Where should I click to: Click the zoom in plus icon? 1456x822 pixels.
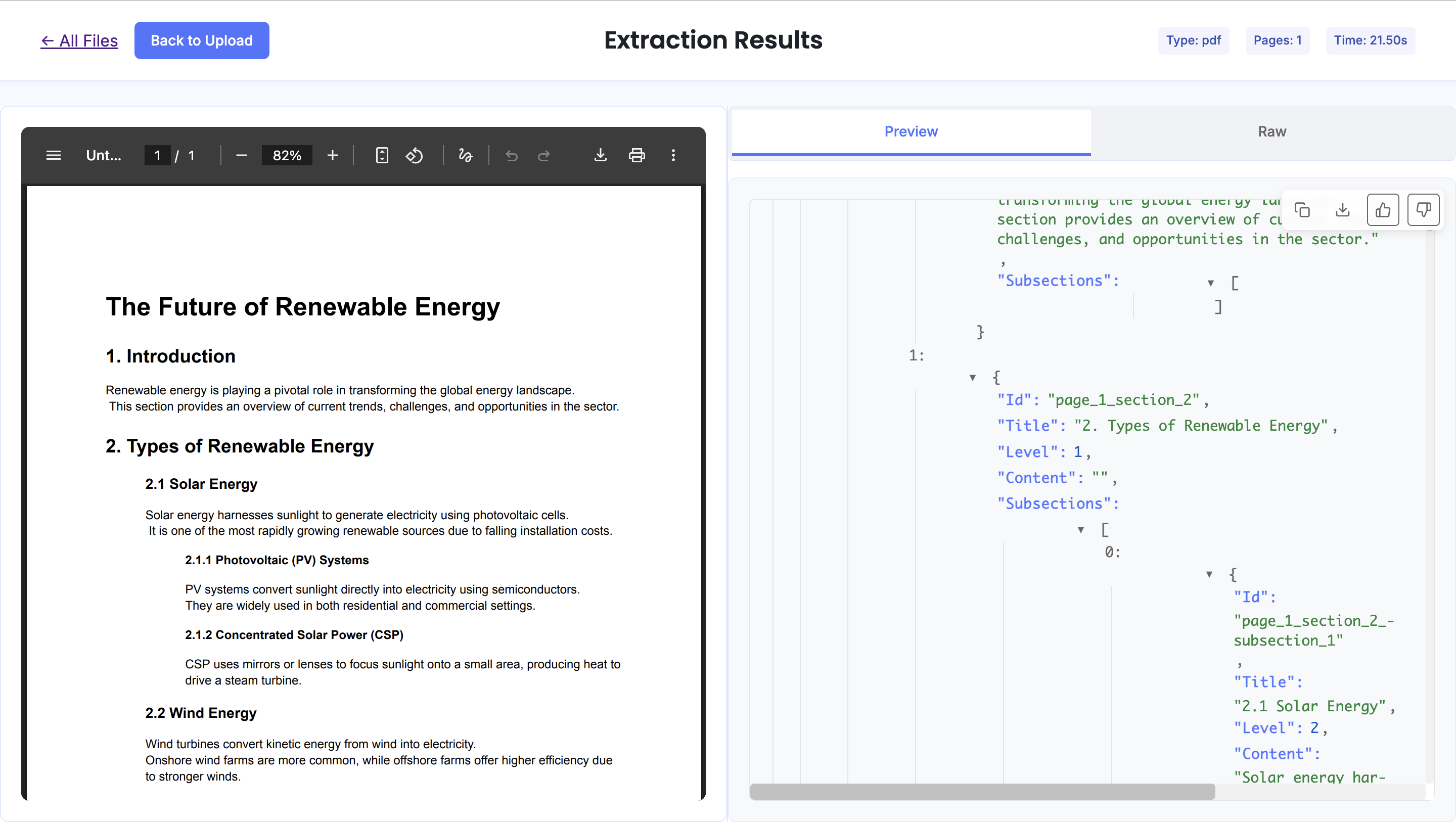point(332,156)
